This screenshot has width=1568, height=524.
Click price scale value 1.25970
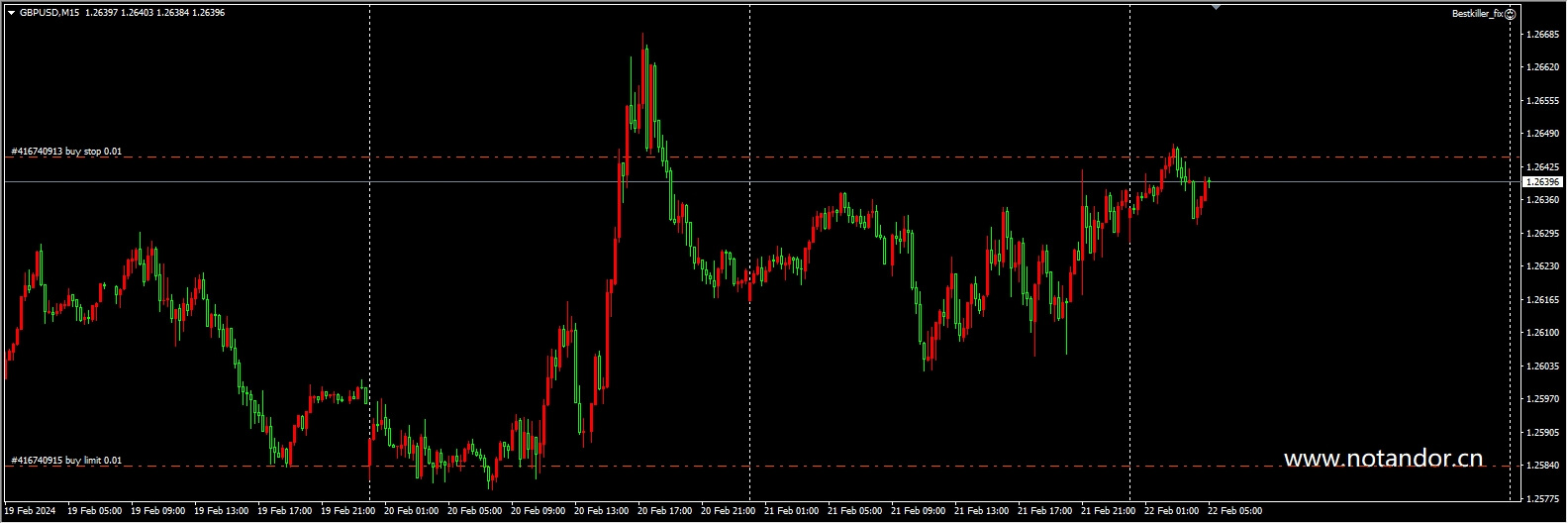click(x=1543, y=399)
